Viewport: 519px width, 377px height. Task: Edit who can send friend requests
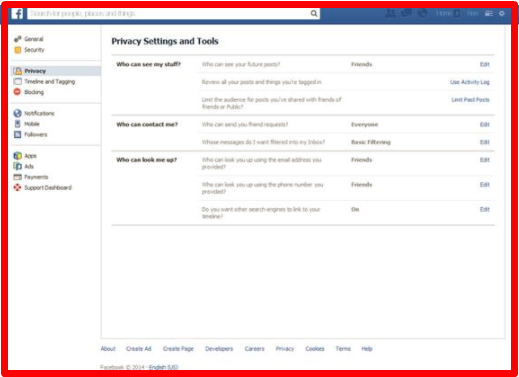pos(484,124)
